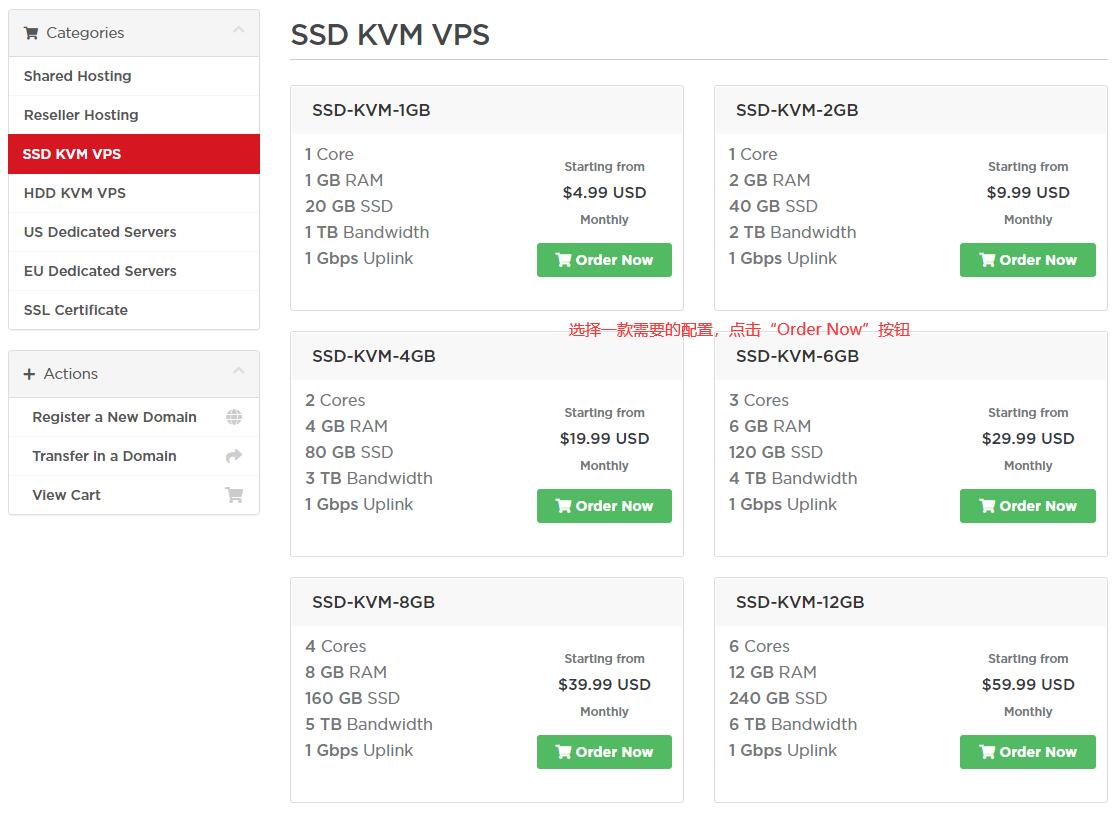Click cart icon on SSD-KVM-4GB Order Now button
This screenshot has width=1118, height=818.
[563, 506]
